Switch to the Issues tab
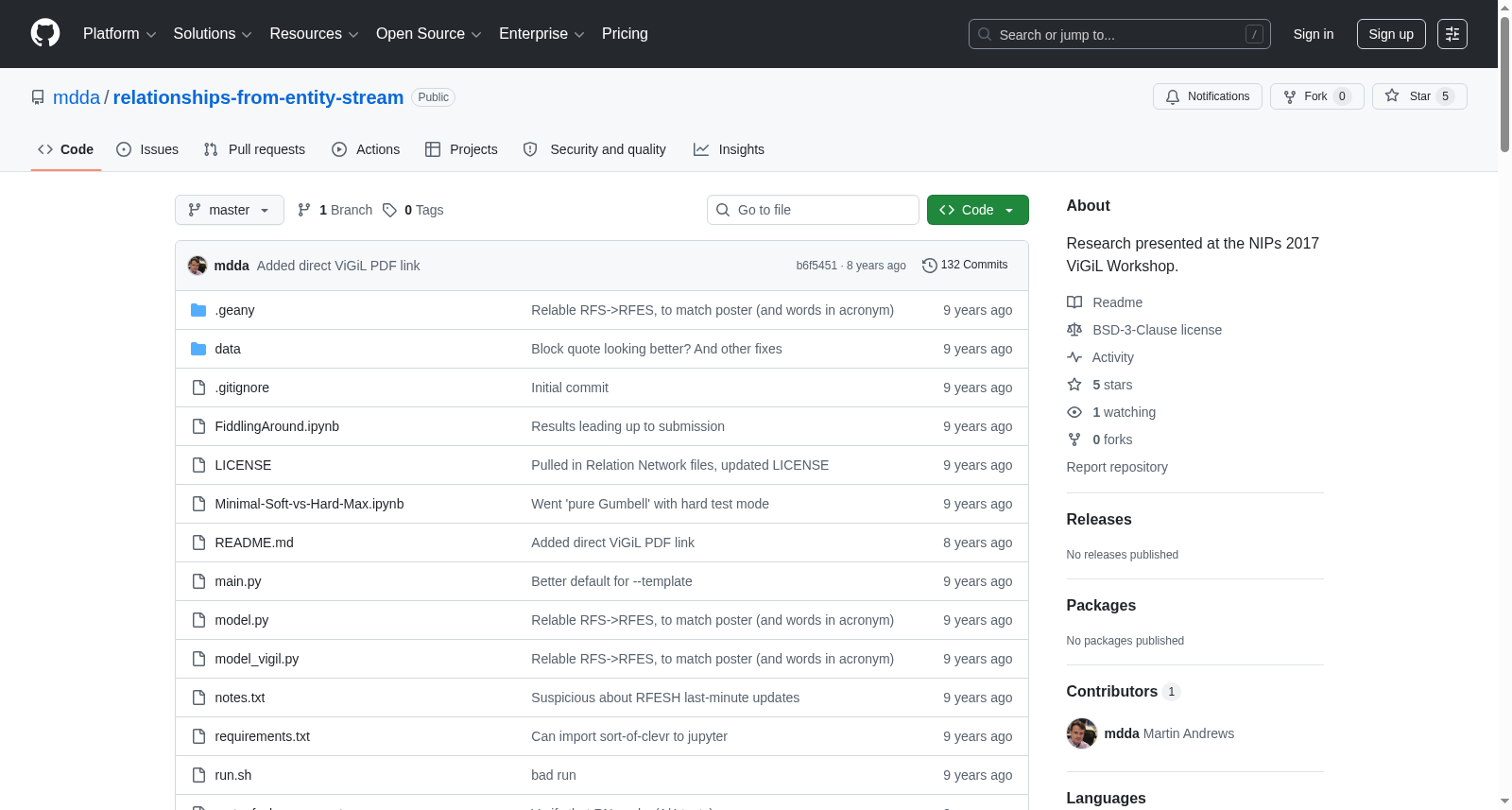Image resolution: width=1512 pixels, height=810 pixels. coord(147,149)
